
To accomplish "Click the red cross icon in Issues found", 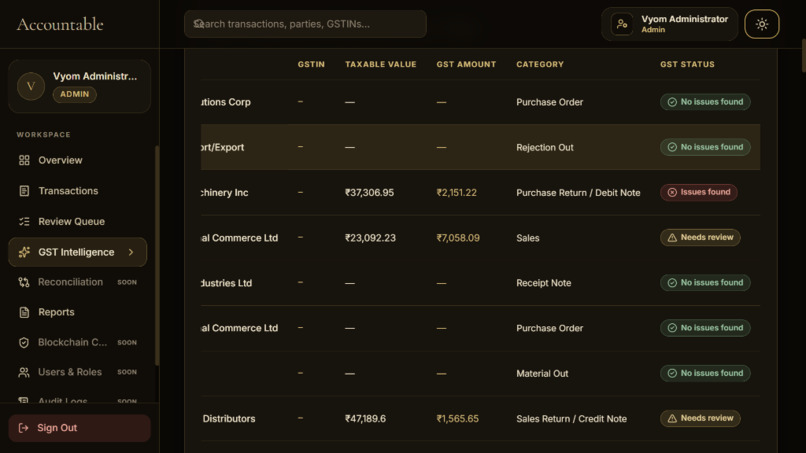I will [x=672, y=192].
